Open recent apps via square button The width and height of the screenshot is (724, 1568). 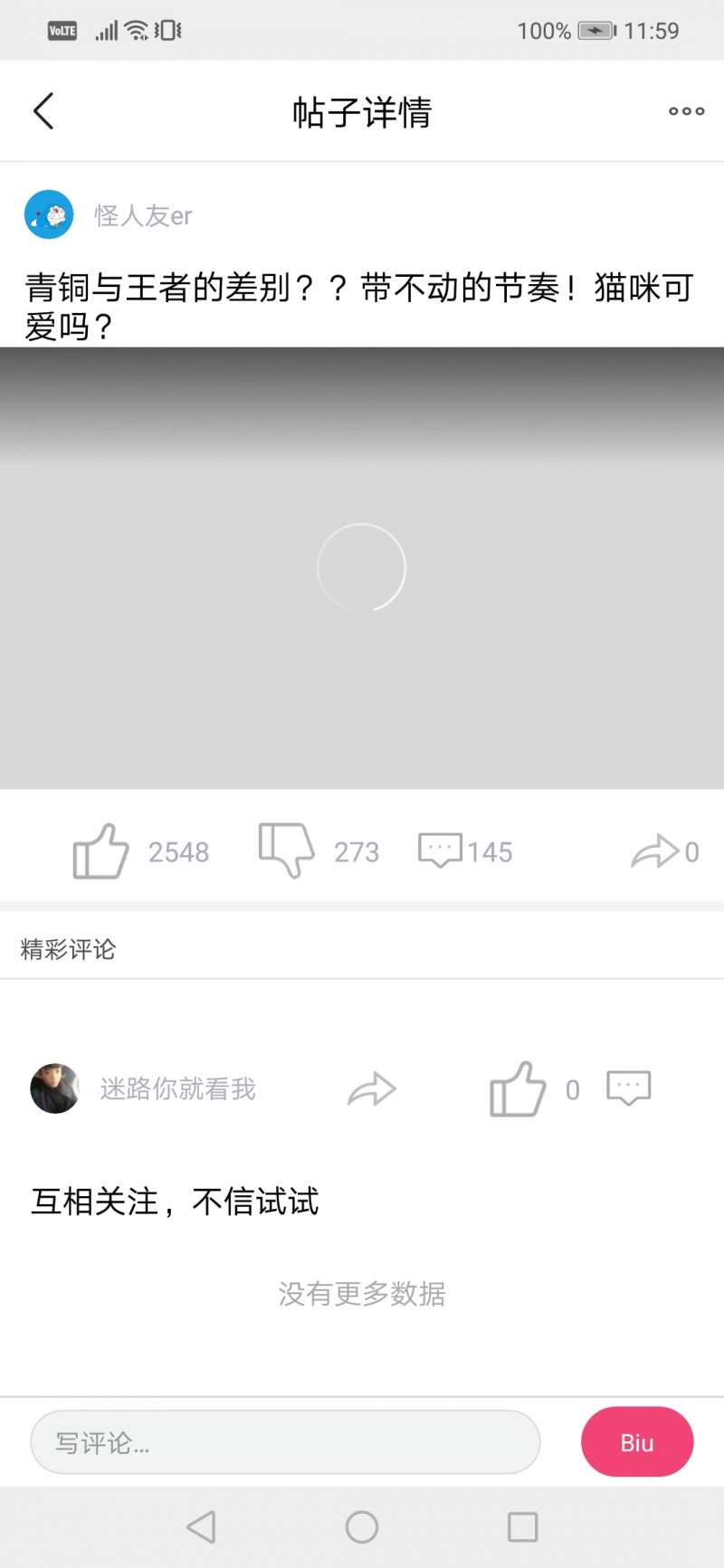pos(523,1527)
